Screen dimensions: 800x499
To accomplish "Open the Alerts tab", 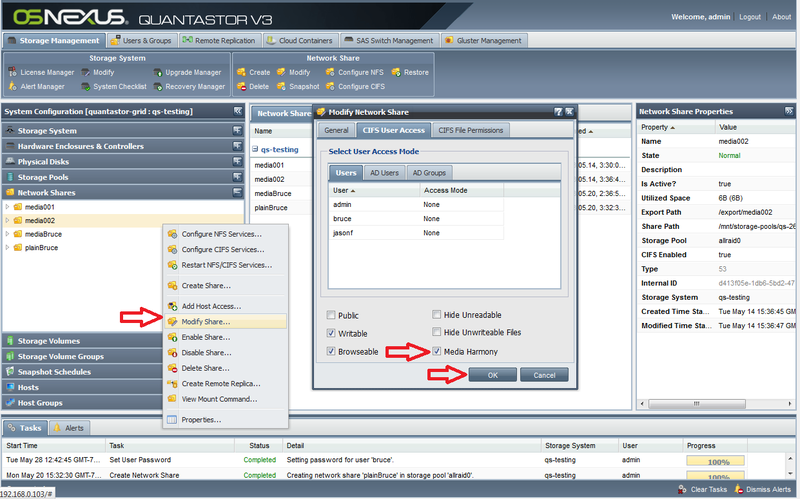I will point(69,428).
